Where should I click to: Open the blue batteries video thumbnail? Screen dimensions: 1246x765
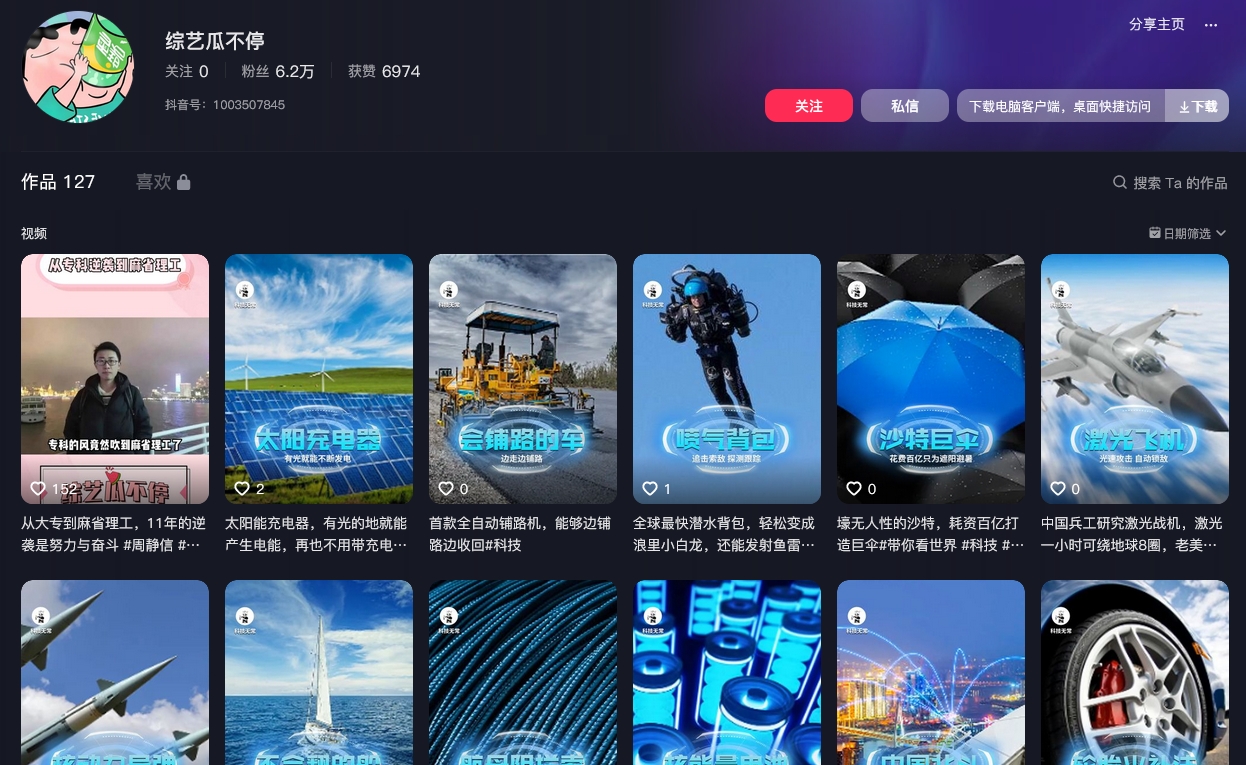pyautogui.click(x=727, y=672)
